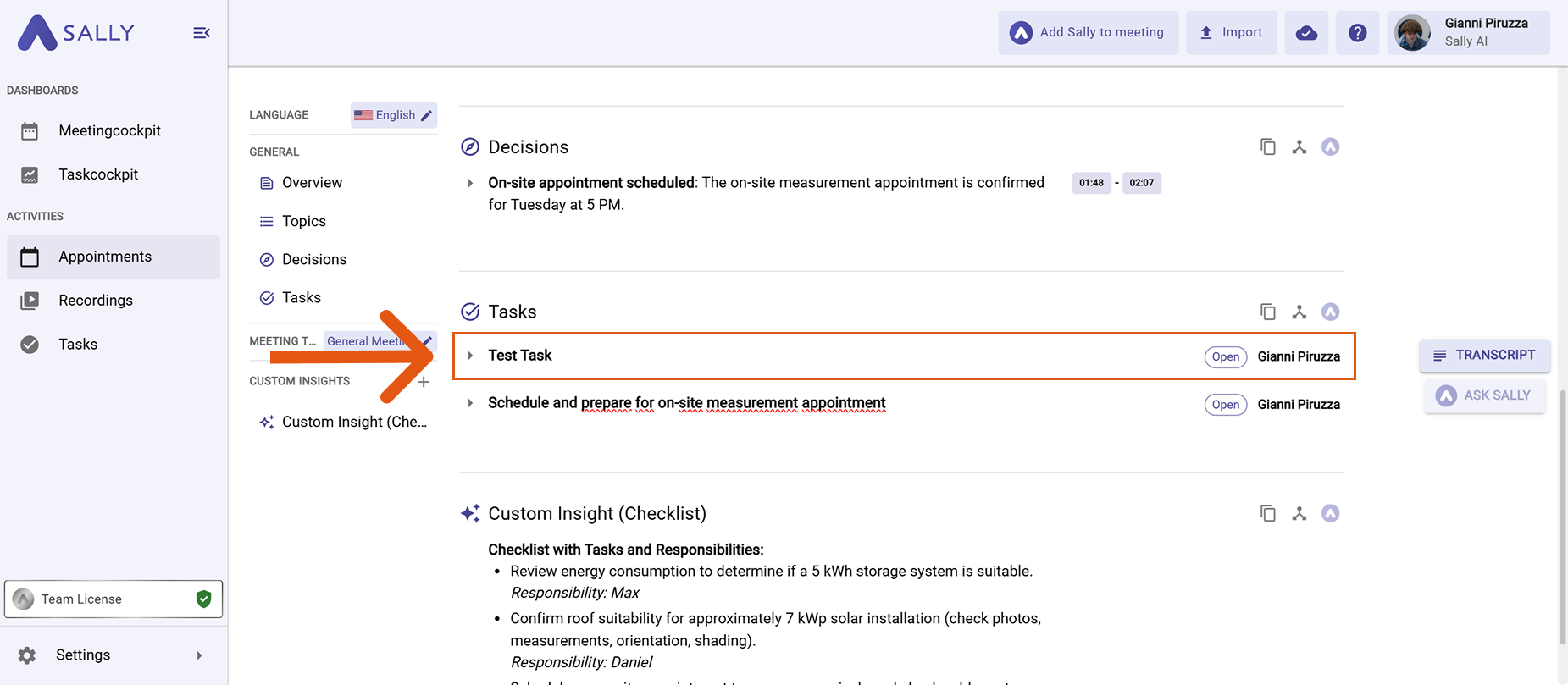1568x685 pixels.
Task: Expand the On-site appointment scheduled decision
Action: 470,183
